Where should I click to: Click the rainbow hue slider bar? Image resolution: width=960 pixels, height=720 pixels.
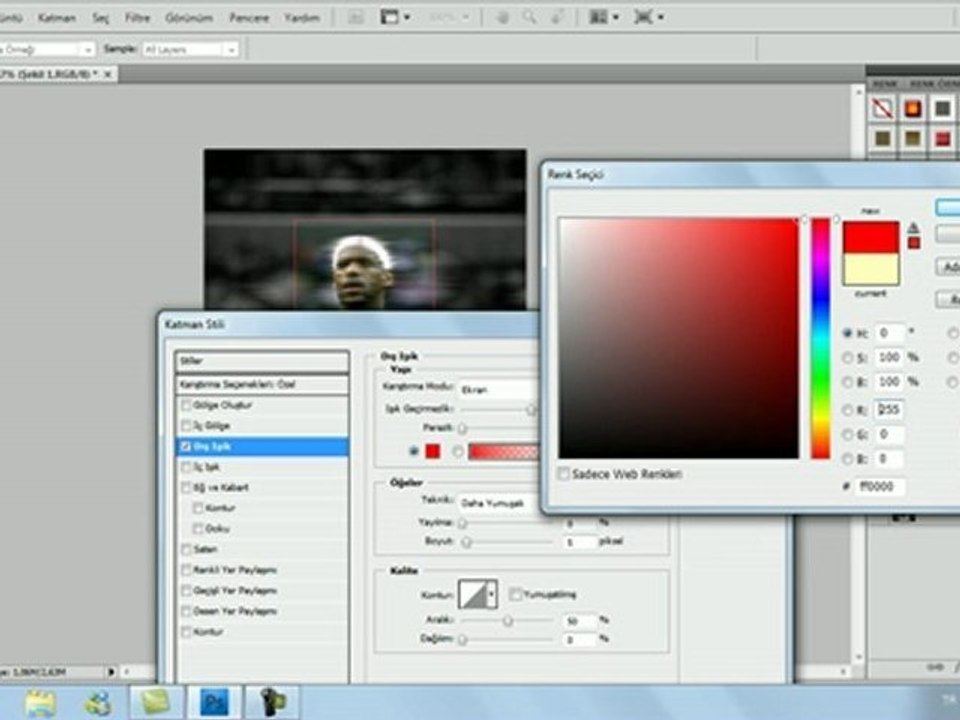pos(820,338)
